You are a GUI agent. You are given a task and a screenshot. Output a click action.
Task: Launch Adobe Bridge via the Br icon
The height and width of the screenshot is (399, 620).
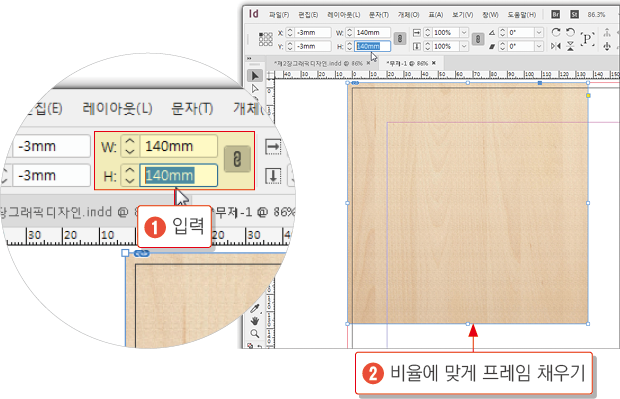coord(556,15)
